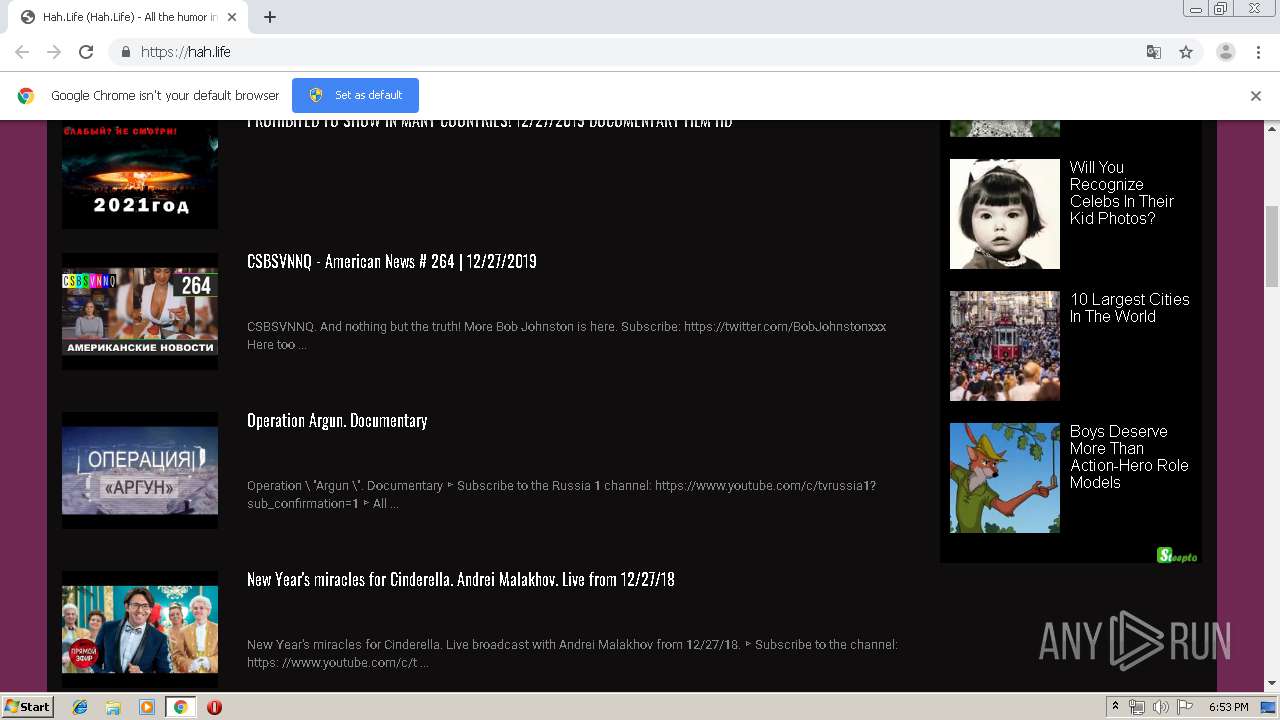
Task: Open Boys Deserve More Than Action-Hero ad
Action: [x=1129, y=457]
